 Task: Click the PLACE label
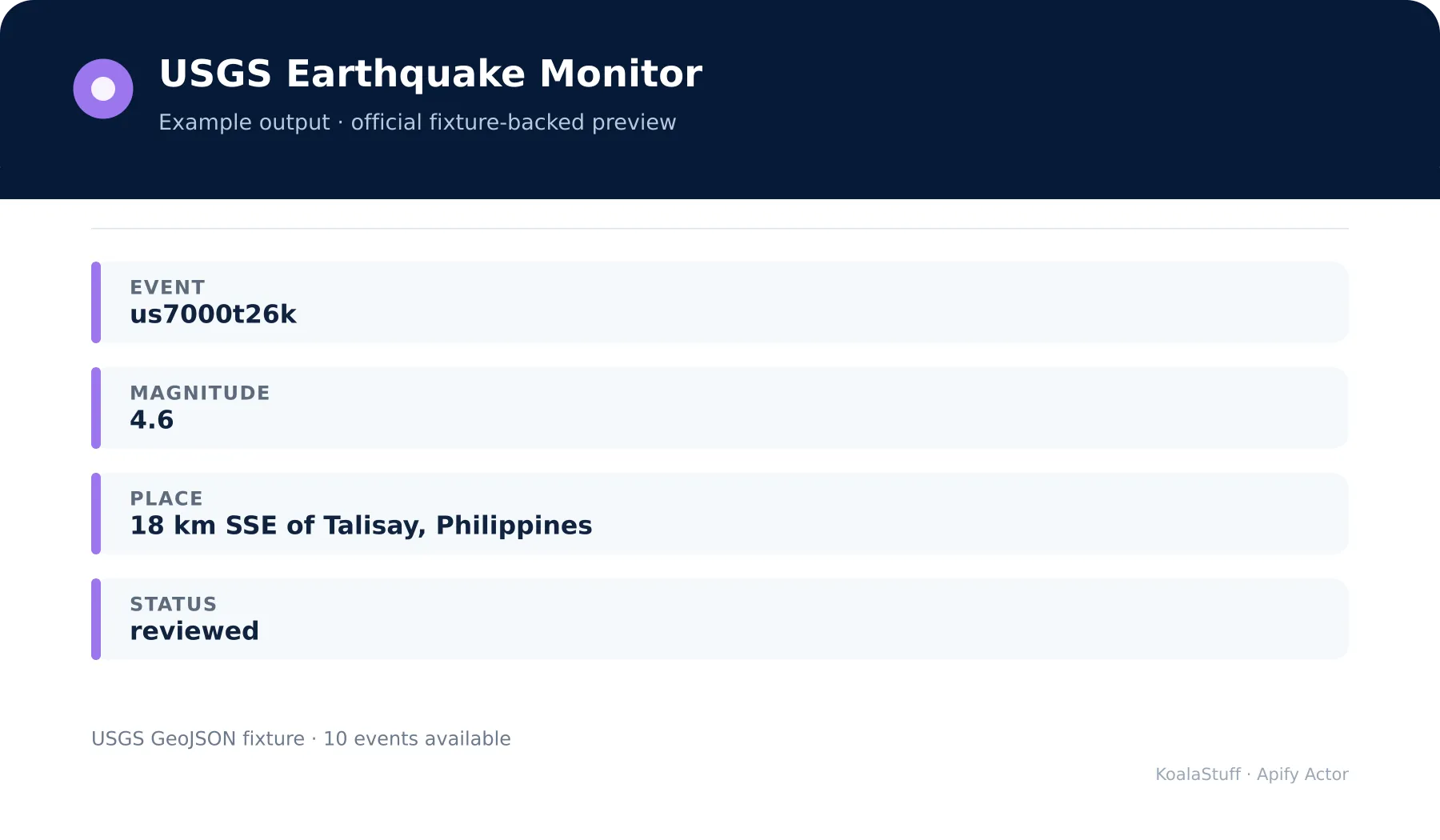tap(166, 498)
